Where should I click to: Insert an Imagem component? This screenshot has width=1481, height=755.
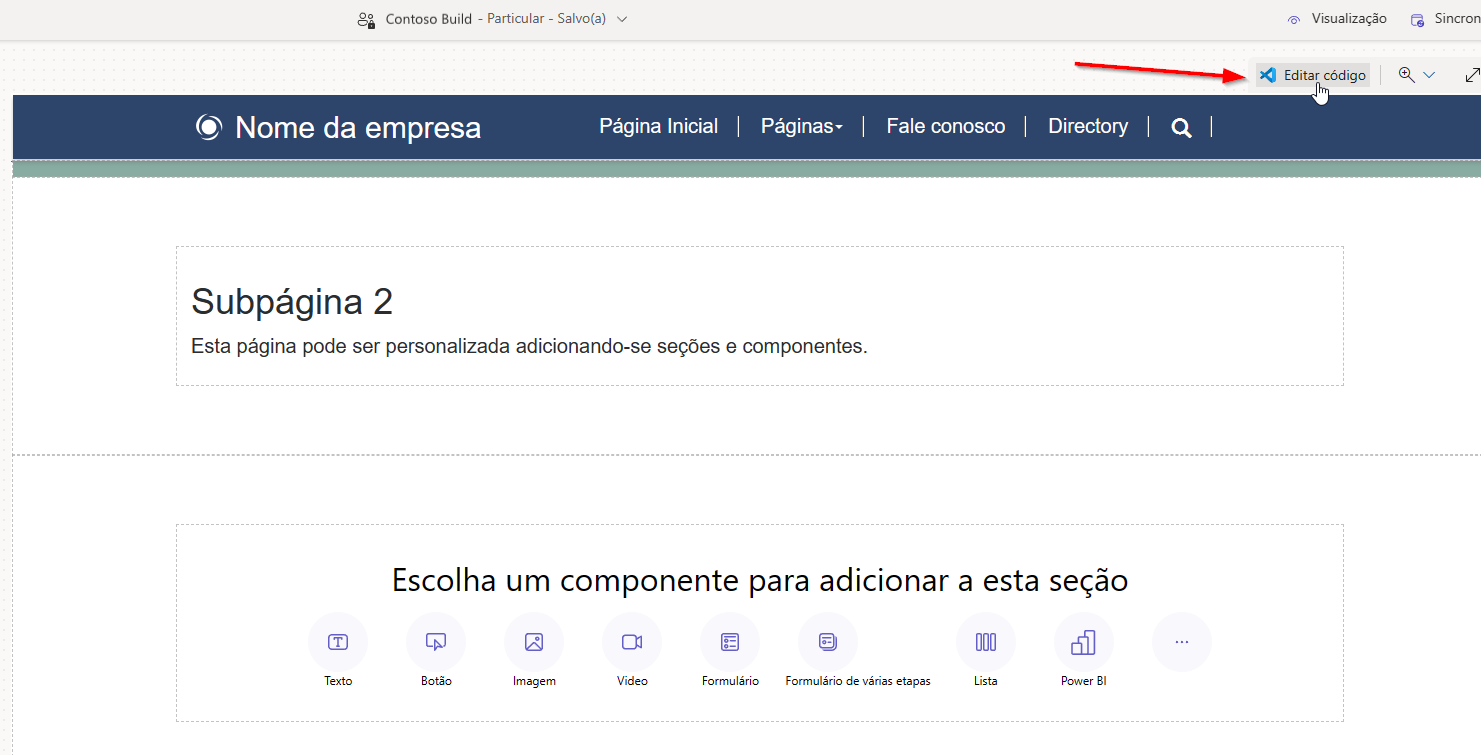click(533, 642)
